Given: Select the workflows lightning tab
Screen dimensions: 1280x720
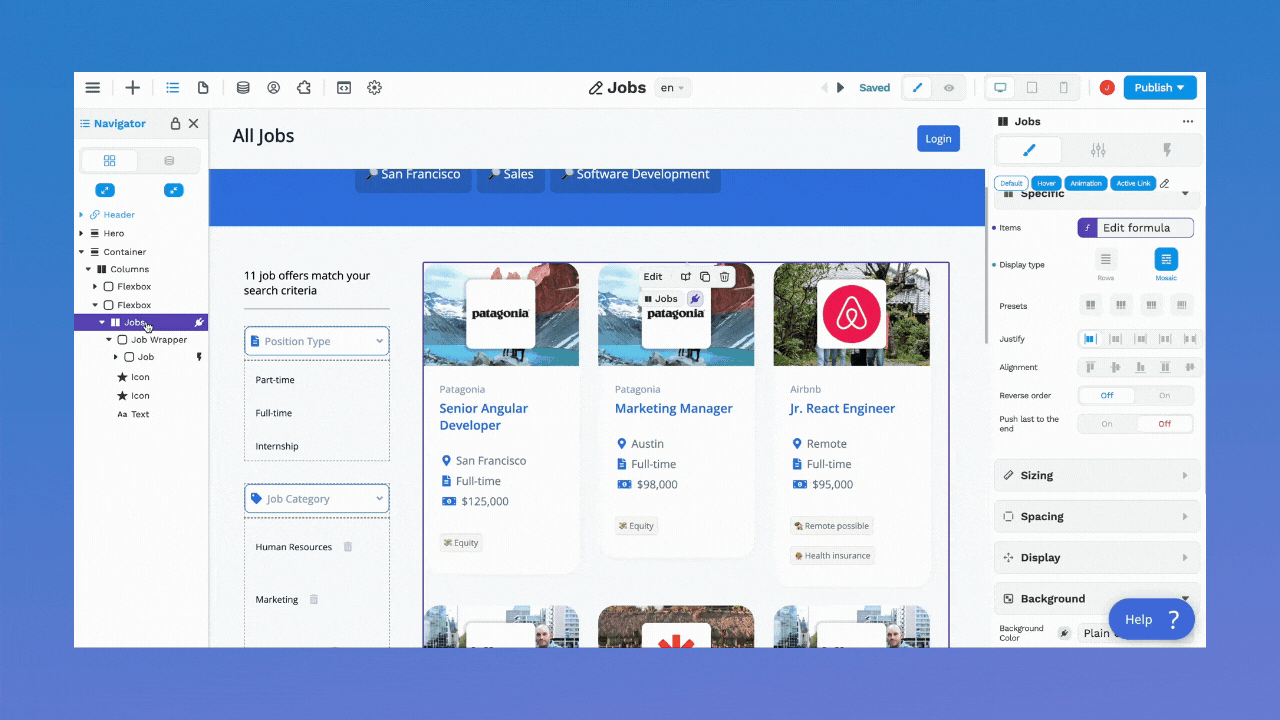Looking at the screenshot, I should tap(1166, 150).
